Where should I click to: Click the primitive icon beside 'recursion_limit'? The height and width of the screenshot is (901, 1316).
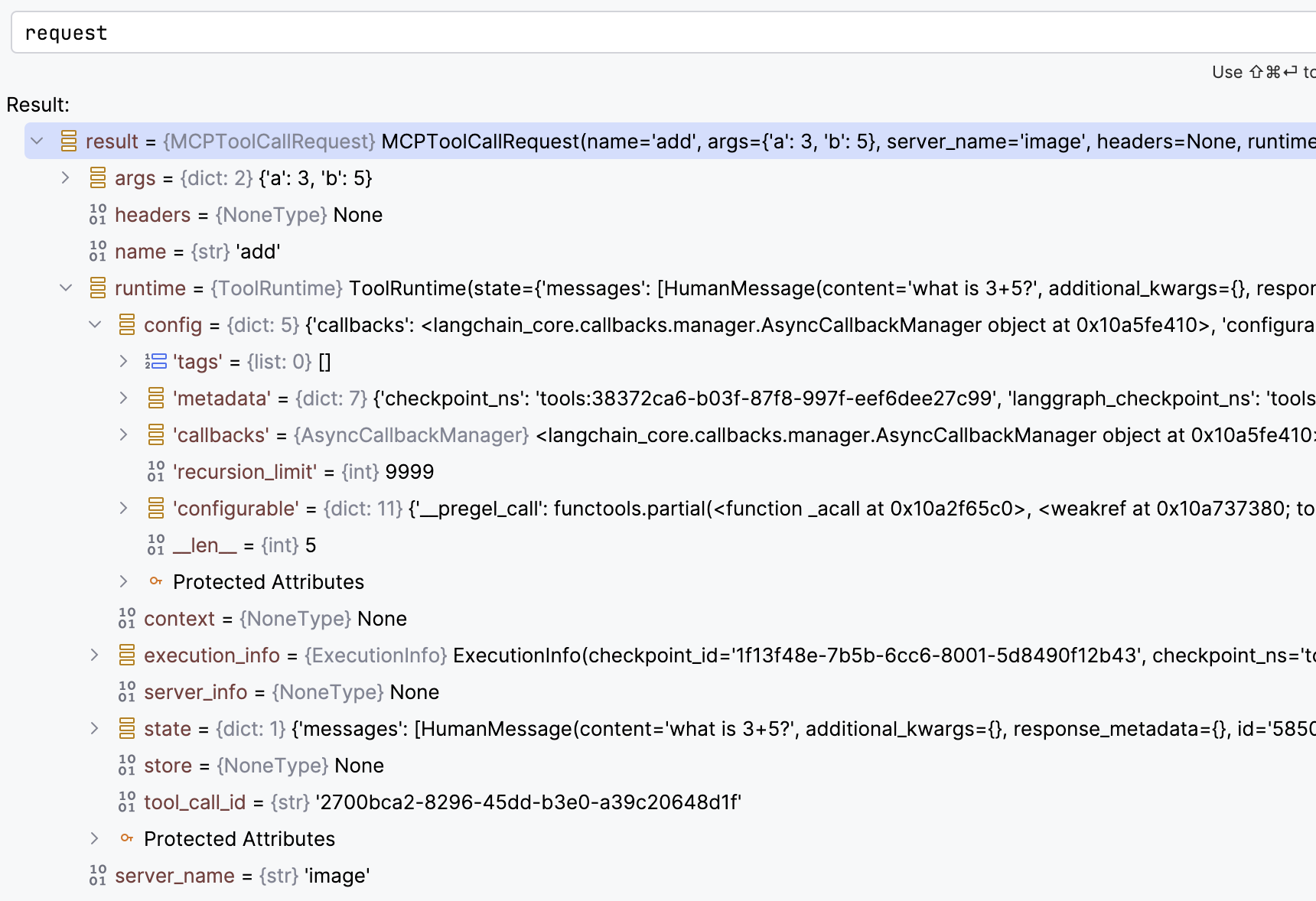click(156, 472)
